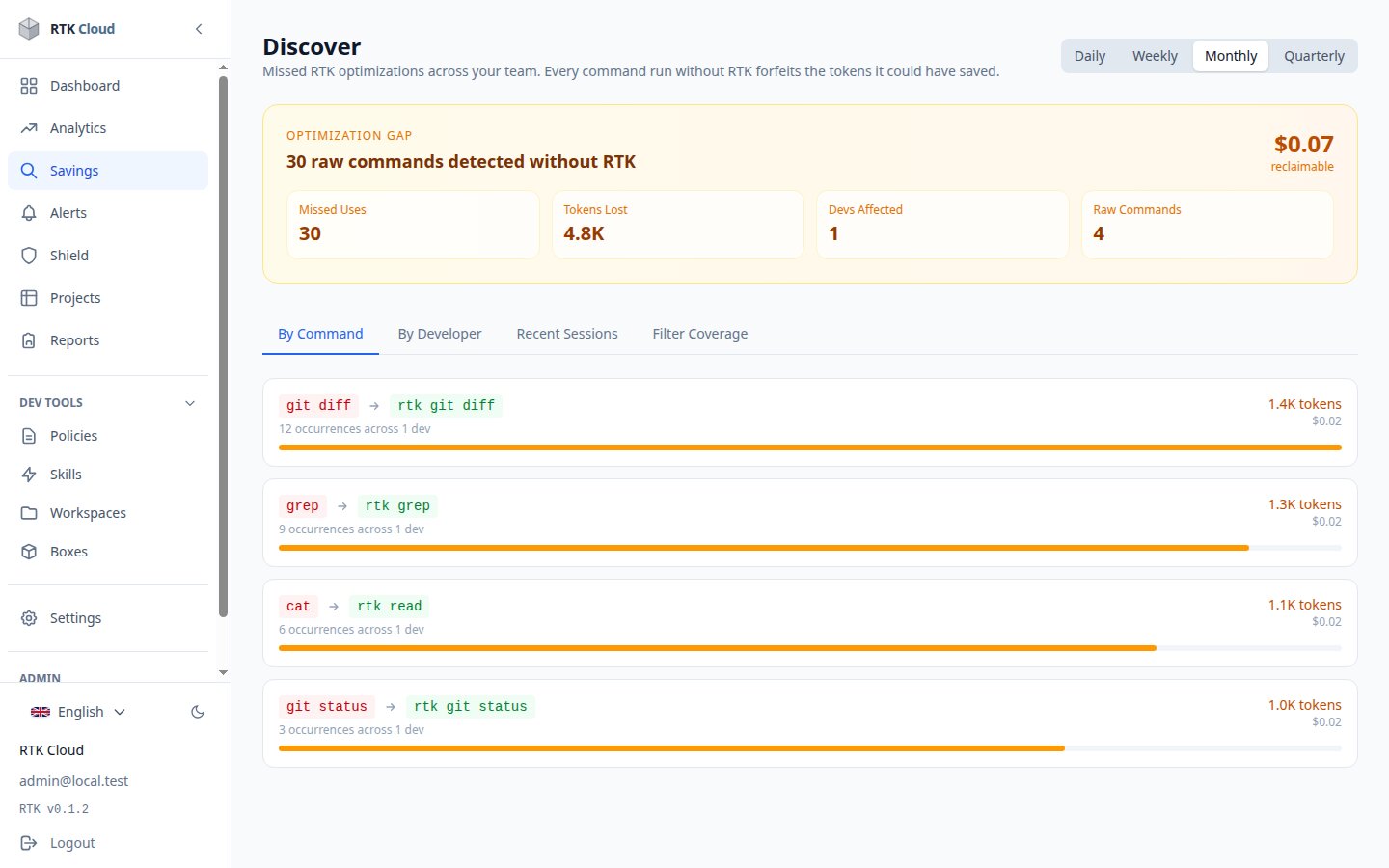Click the Missed Uses stat card
This screenshot has height=868, width=1389.
click(x=413, y=225)
